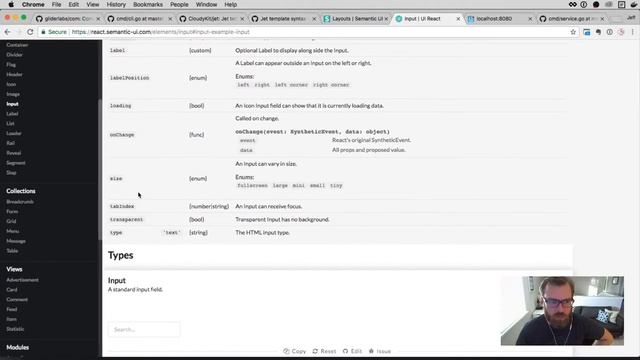Open Grid in sidebar
This screenshot has width=640, height=360.
tap(11, 221)
